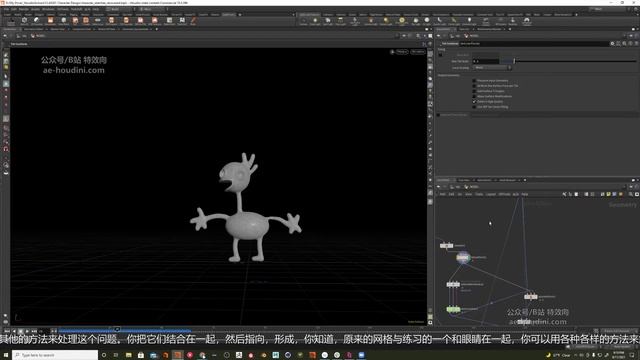Image resolution: width=640 pixels, height=360 pixels.
Task: Select the Gamepad Camera shelf tool
Action: click(x=527, y=21)
